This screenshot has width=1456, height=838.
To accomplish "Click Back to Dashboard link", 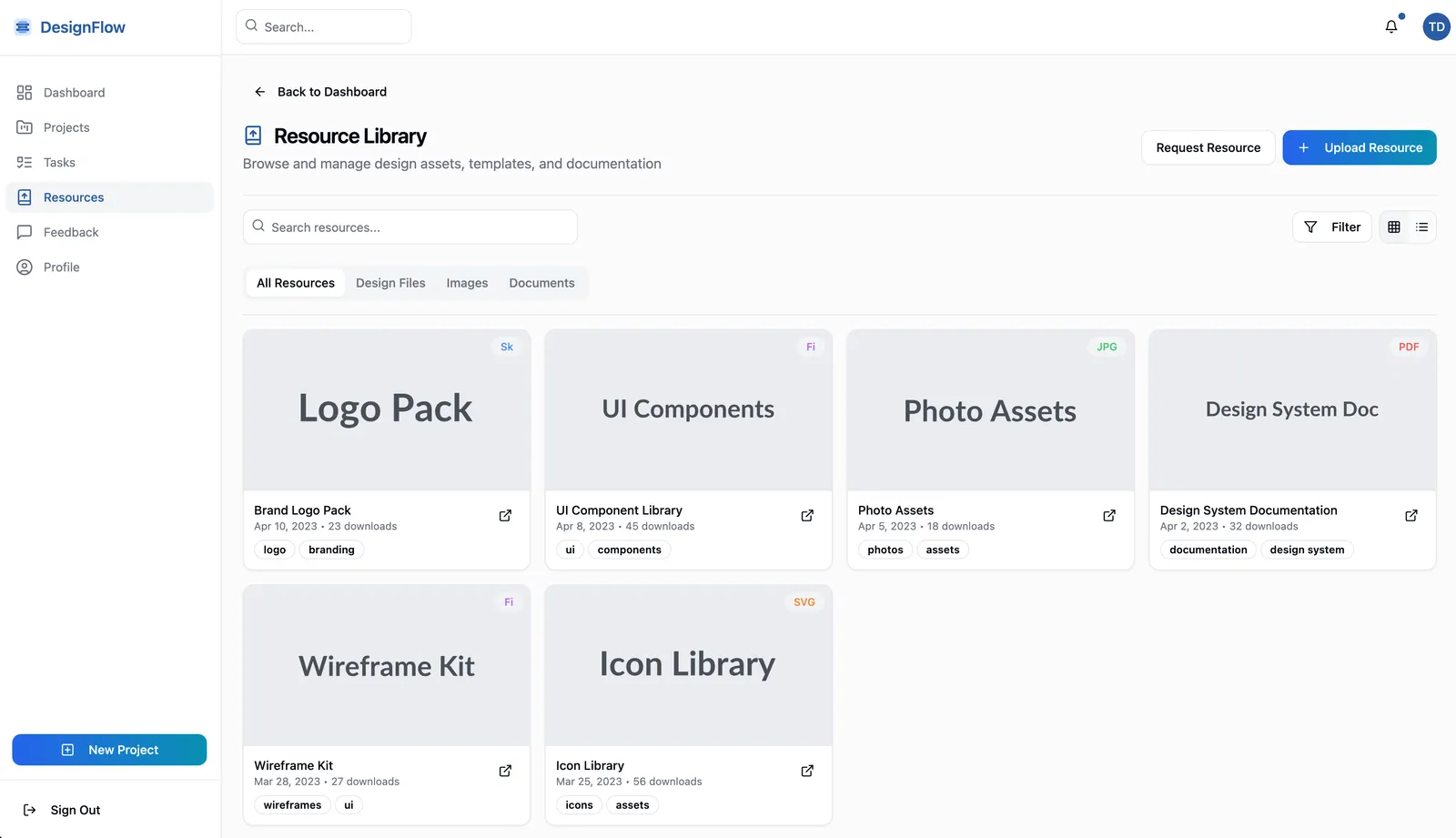I will click(x=320, y=92).
